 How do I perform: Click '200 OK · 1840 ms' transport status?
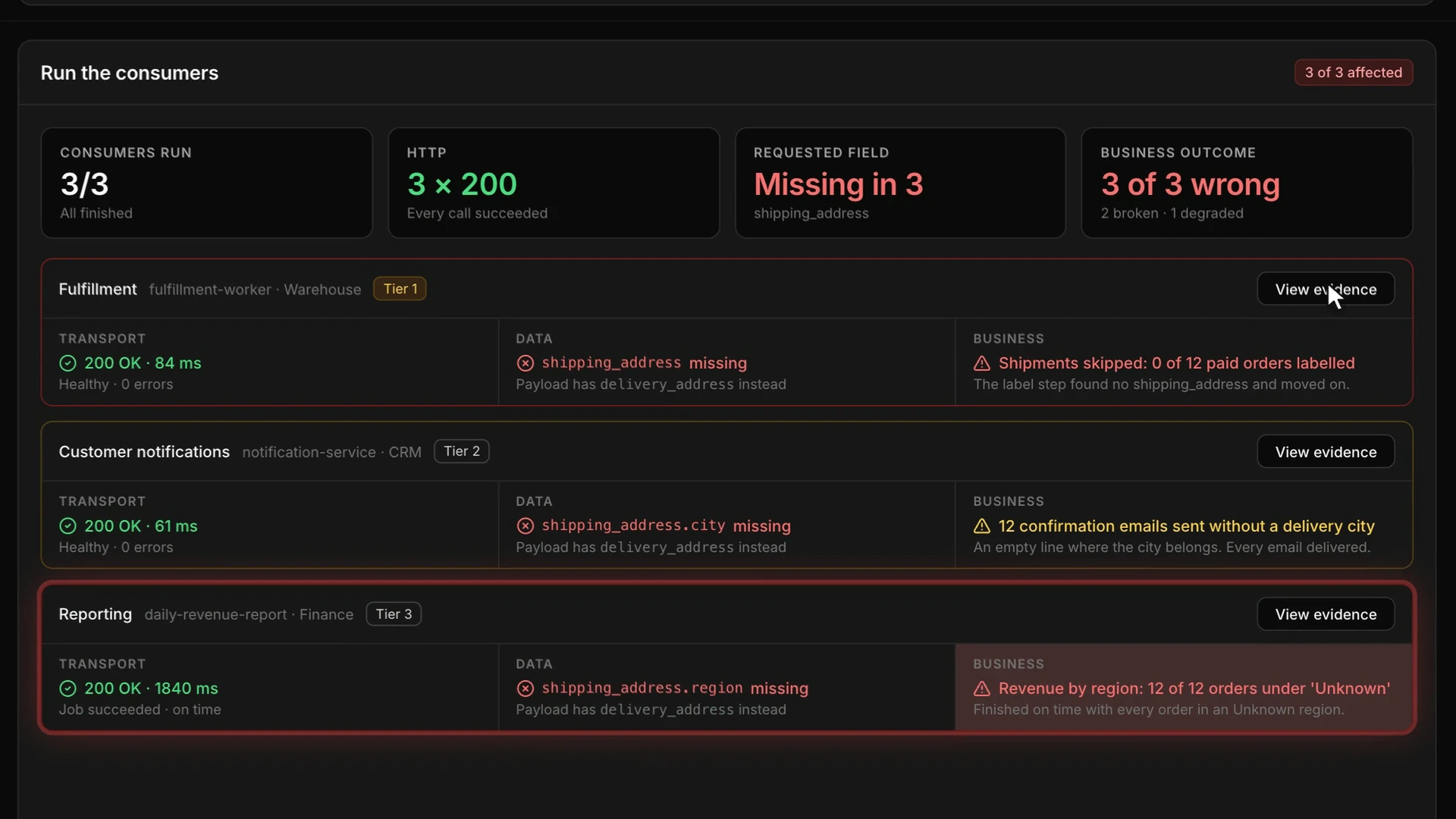[151, 689]
